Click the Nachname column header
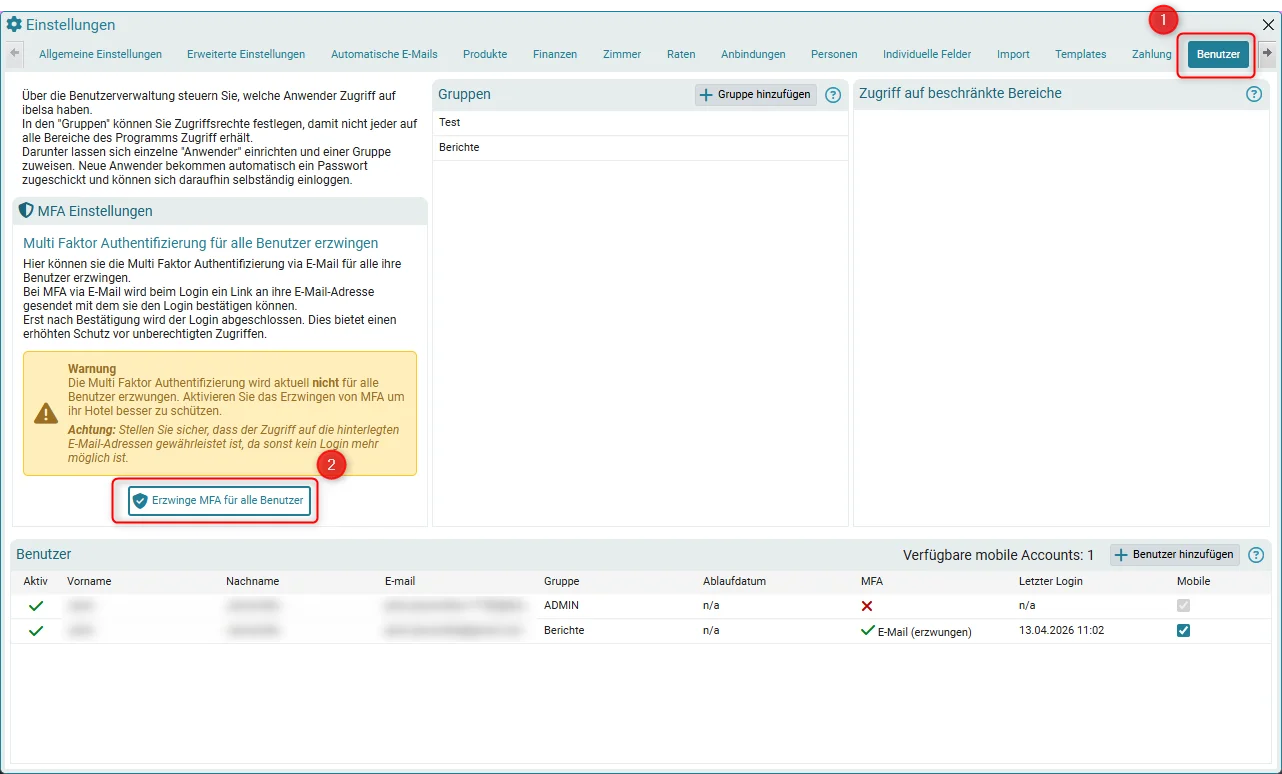The image size is (1282, 774). [253, 581]
